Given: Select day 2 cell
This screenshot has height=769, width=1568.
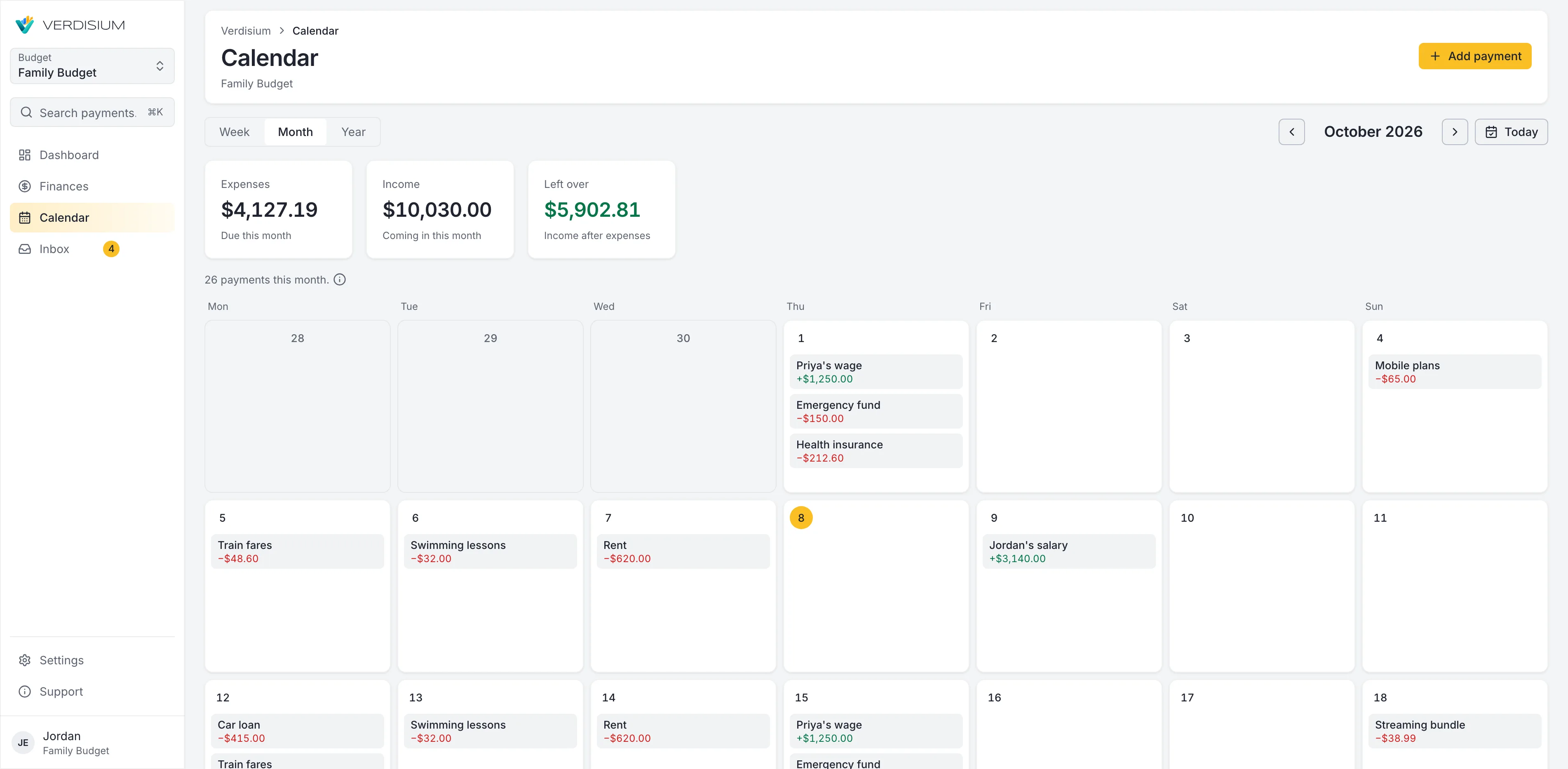Looking at the screenshot, I should tap(1068, 406).
